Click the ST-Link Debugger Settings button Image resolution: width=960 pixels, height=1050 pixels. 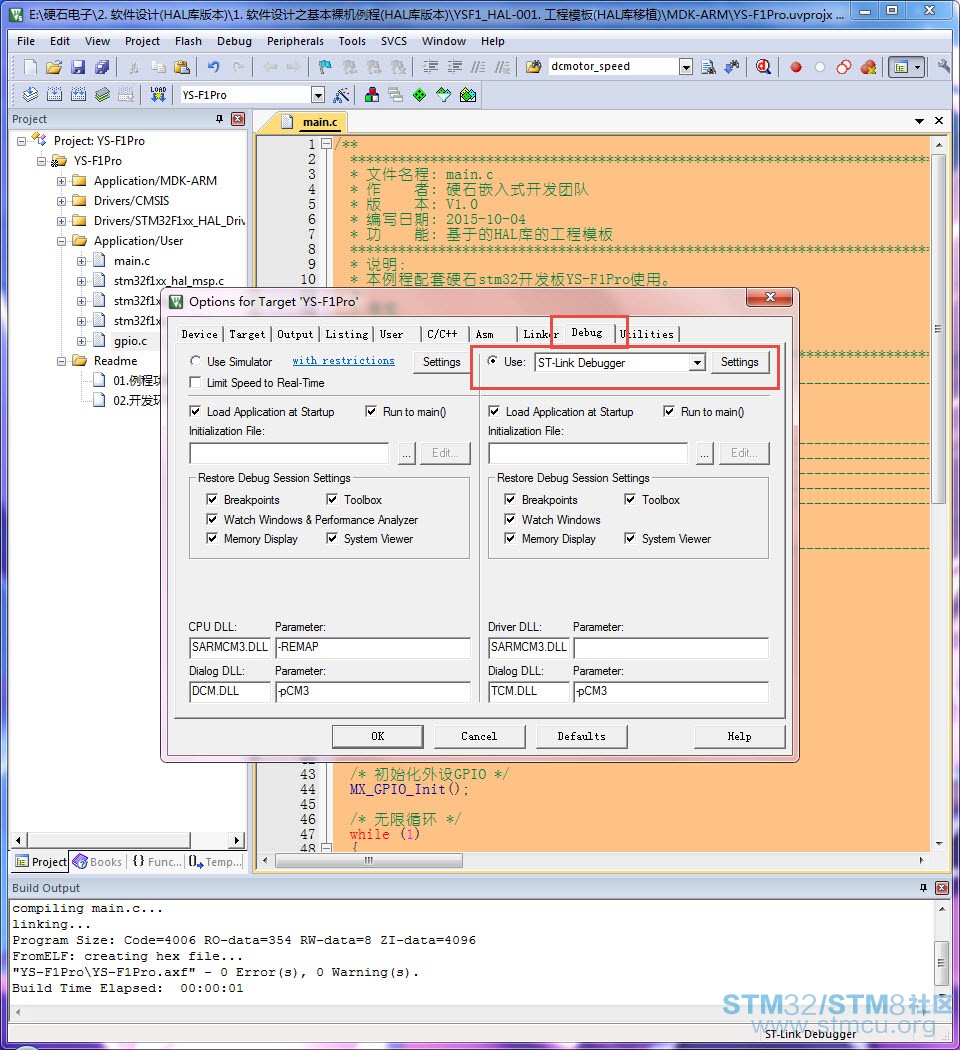click(x=739, y=362)
